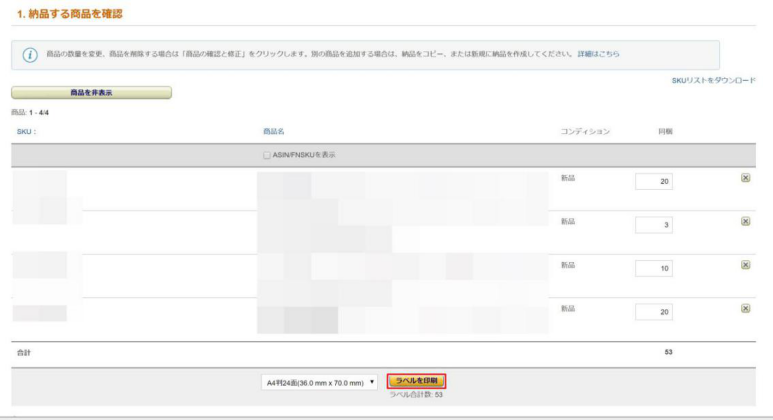Remove the last product row using X icon
Screen dimensions: 773x420
[745, 308]
